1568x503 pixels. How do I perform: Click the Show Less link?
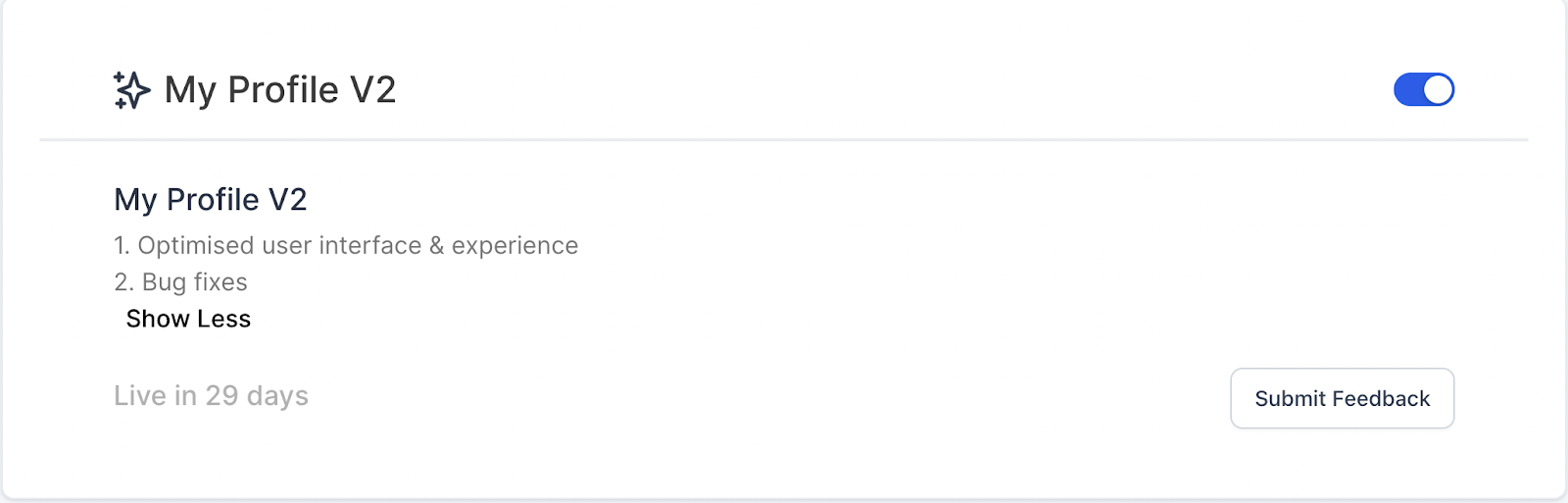pos(188,319)
